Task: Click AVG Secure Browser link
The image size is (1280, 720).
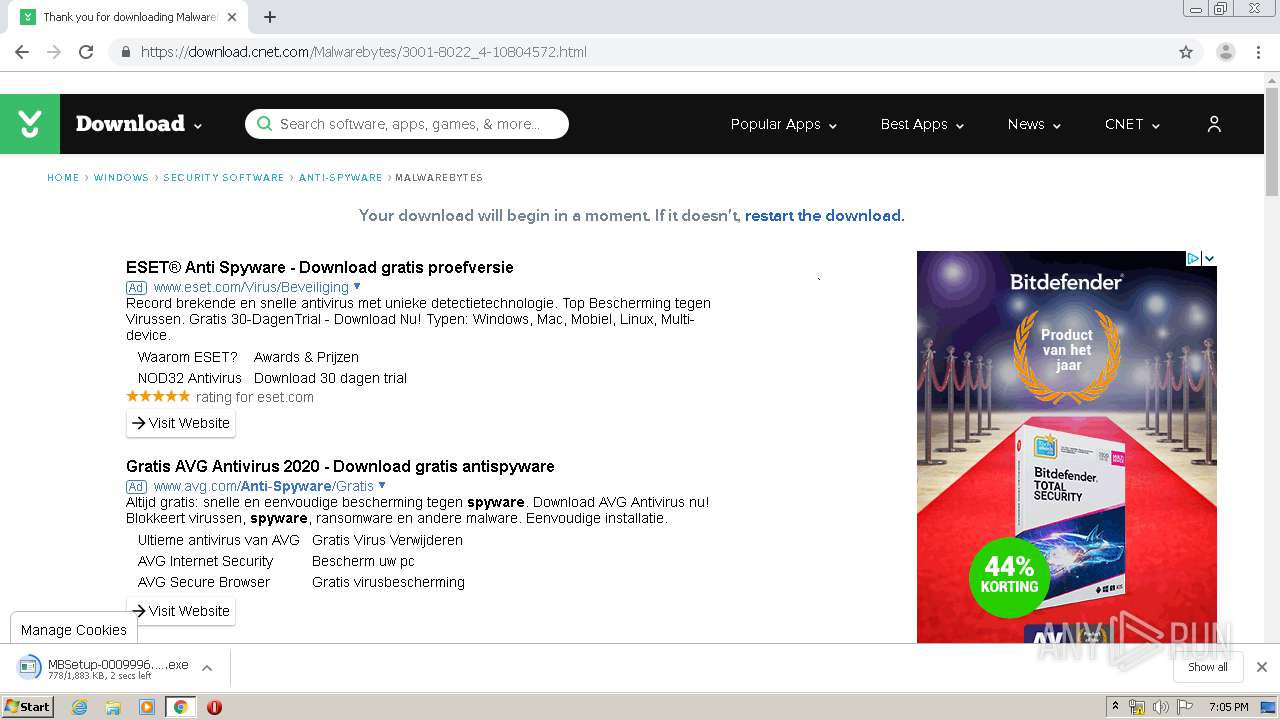Action: click(204, 582)
